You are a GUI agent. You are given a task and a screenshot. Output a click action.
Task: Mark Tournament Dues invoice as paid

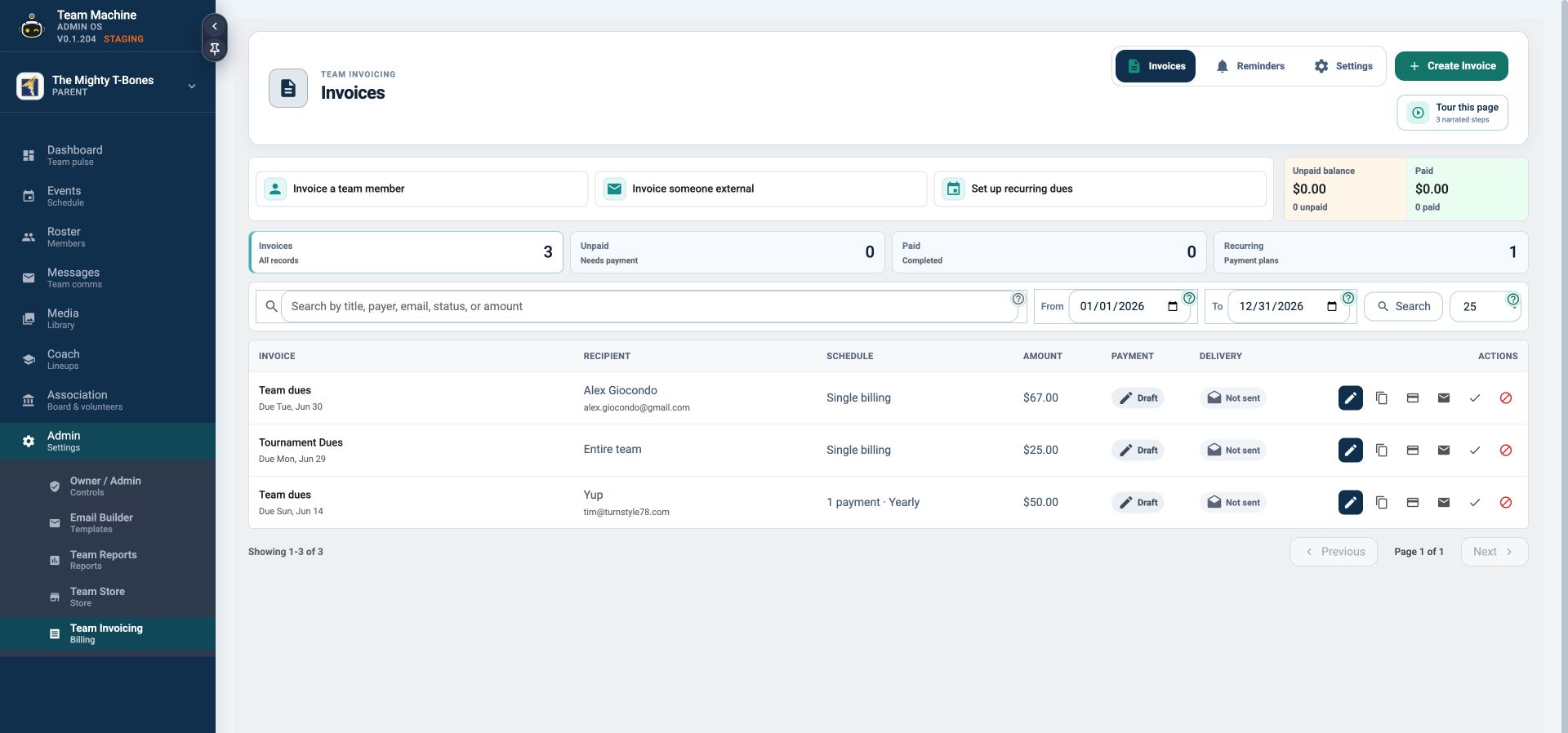[x=1474, y=450]
